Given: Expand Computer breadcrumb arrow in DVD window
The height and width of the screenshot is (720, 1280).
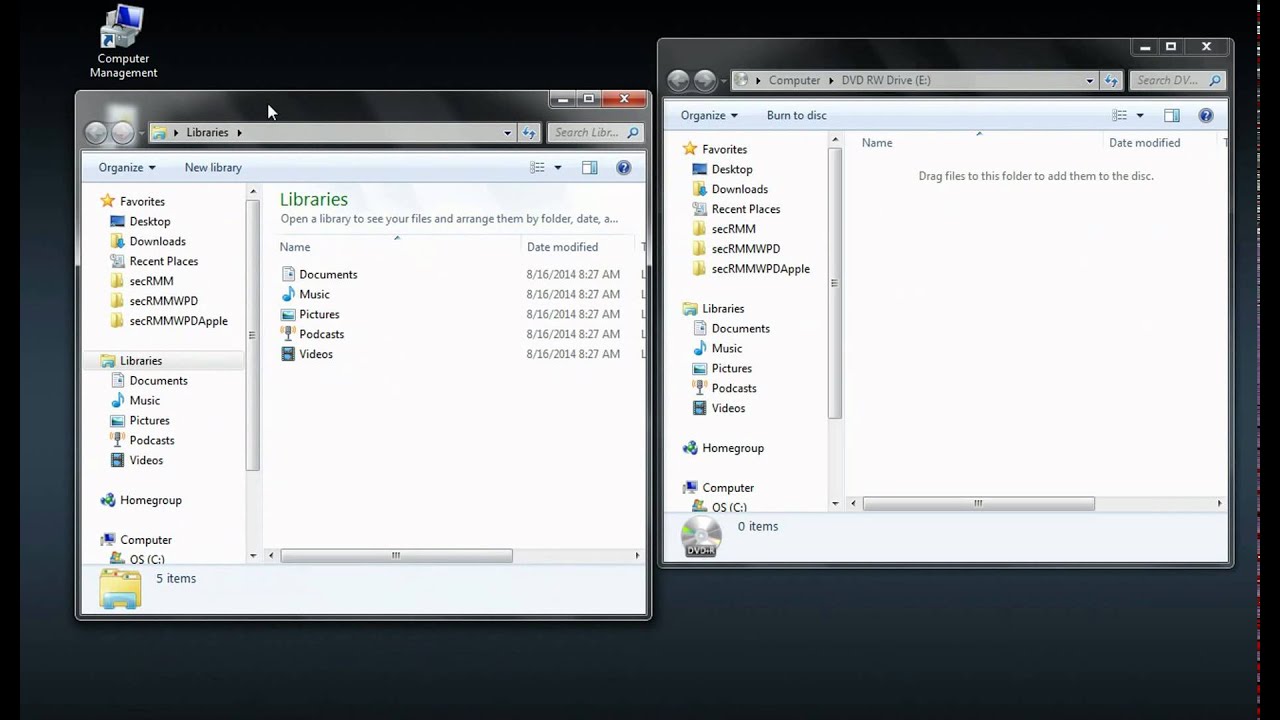Looking at the screenshot, I should 829,80.
